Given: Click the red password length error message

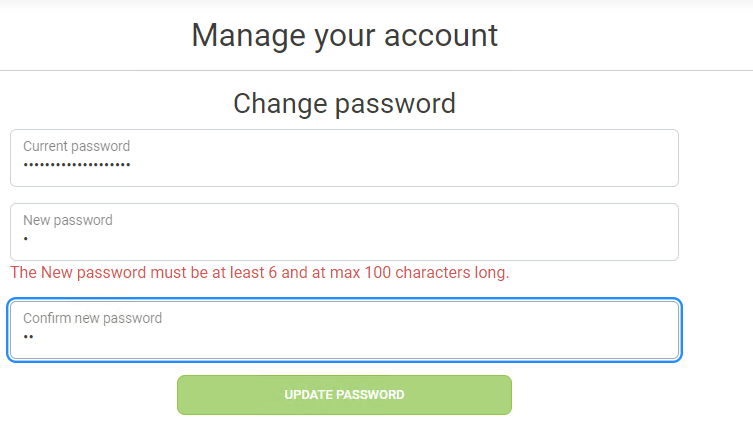Looking at the screenshot, I should pos(259,272).
